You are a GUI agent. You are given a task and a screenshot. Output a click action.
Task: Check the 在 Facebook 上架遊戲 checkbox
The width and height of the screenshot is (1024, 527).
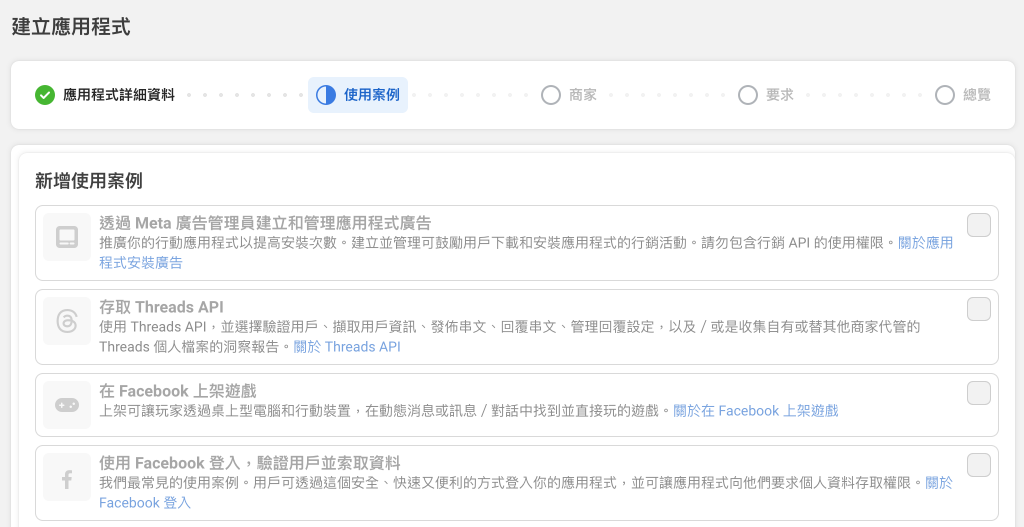click(979, 393)
